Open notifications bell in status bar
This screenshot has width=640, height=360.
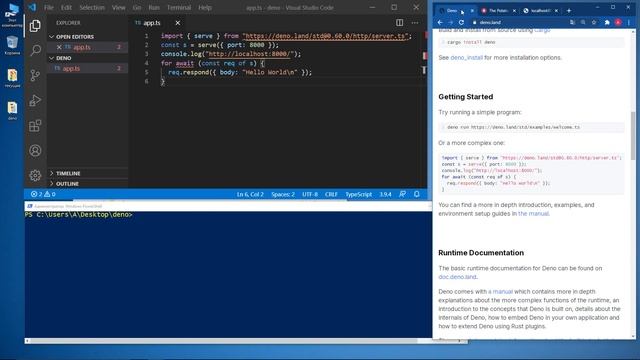pyautogui.click(x=417, y=194)
